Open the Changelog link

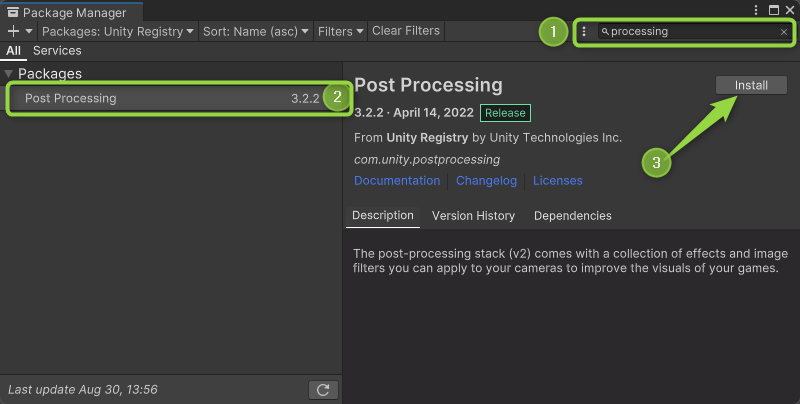pyautogui.click(x=486, y=181)
